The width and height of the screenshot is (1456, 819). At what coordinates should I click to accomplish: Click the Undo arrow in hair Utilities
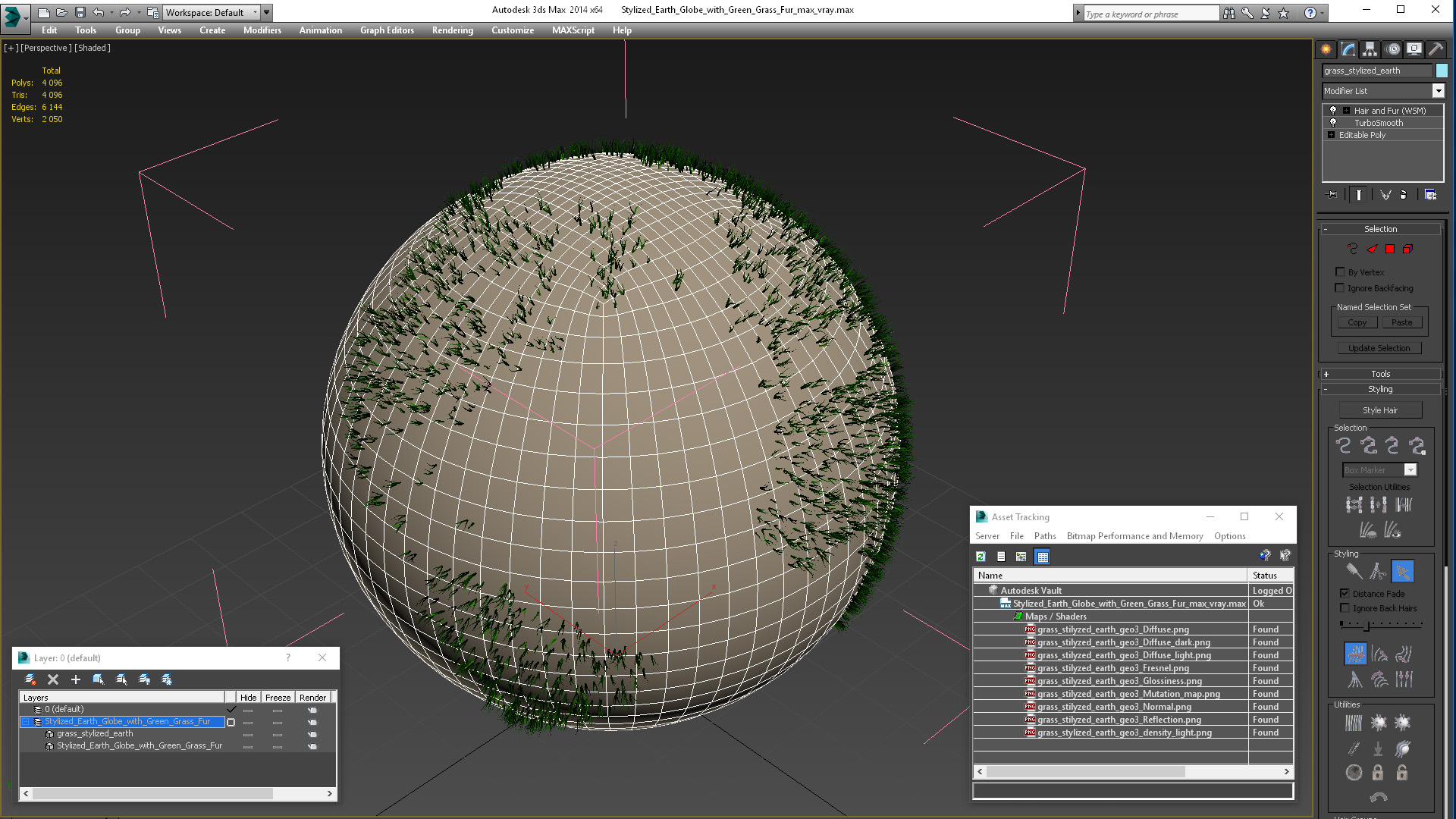pos(1379,797)
